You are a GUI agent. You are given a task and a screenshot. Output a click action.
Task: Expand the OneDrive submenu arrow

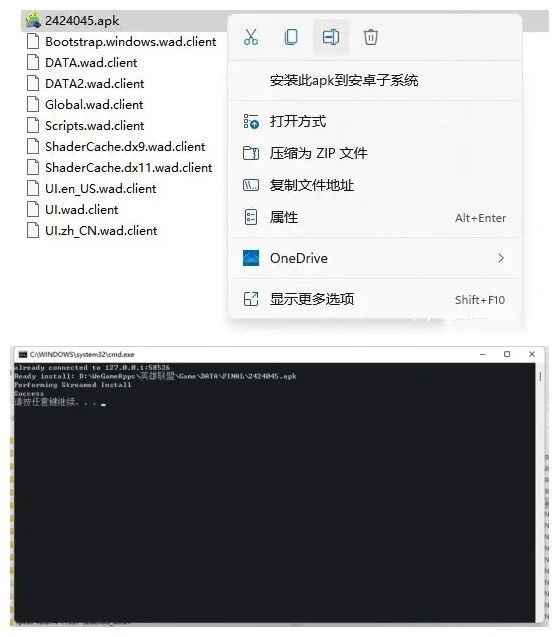pos(501,258)
